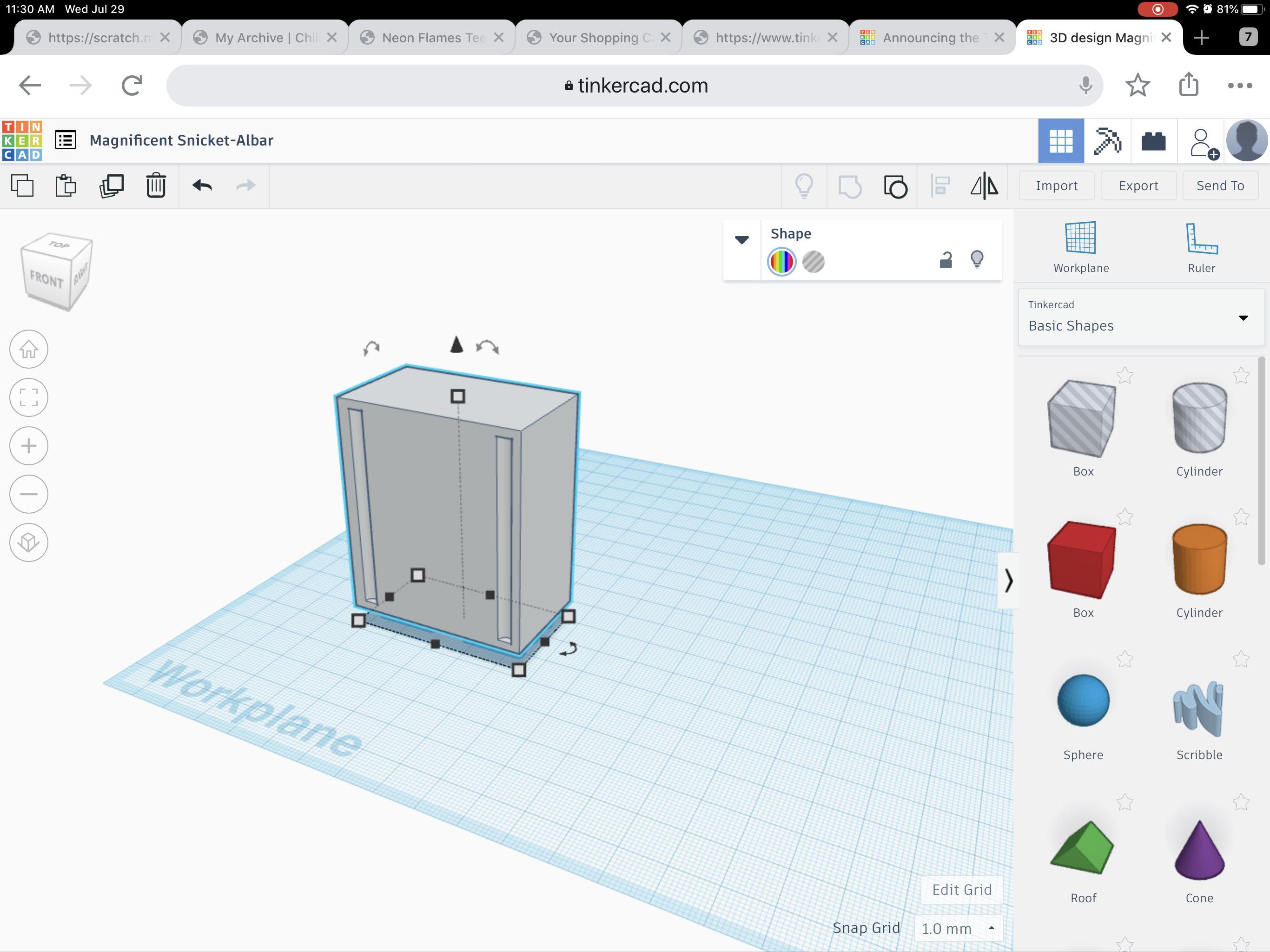Click the Copy icon
The width and height of the screenshot is (1270, 952).
point(22,186)
